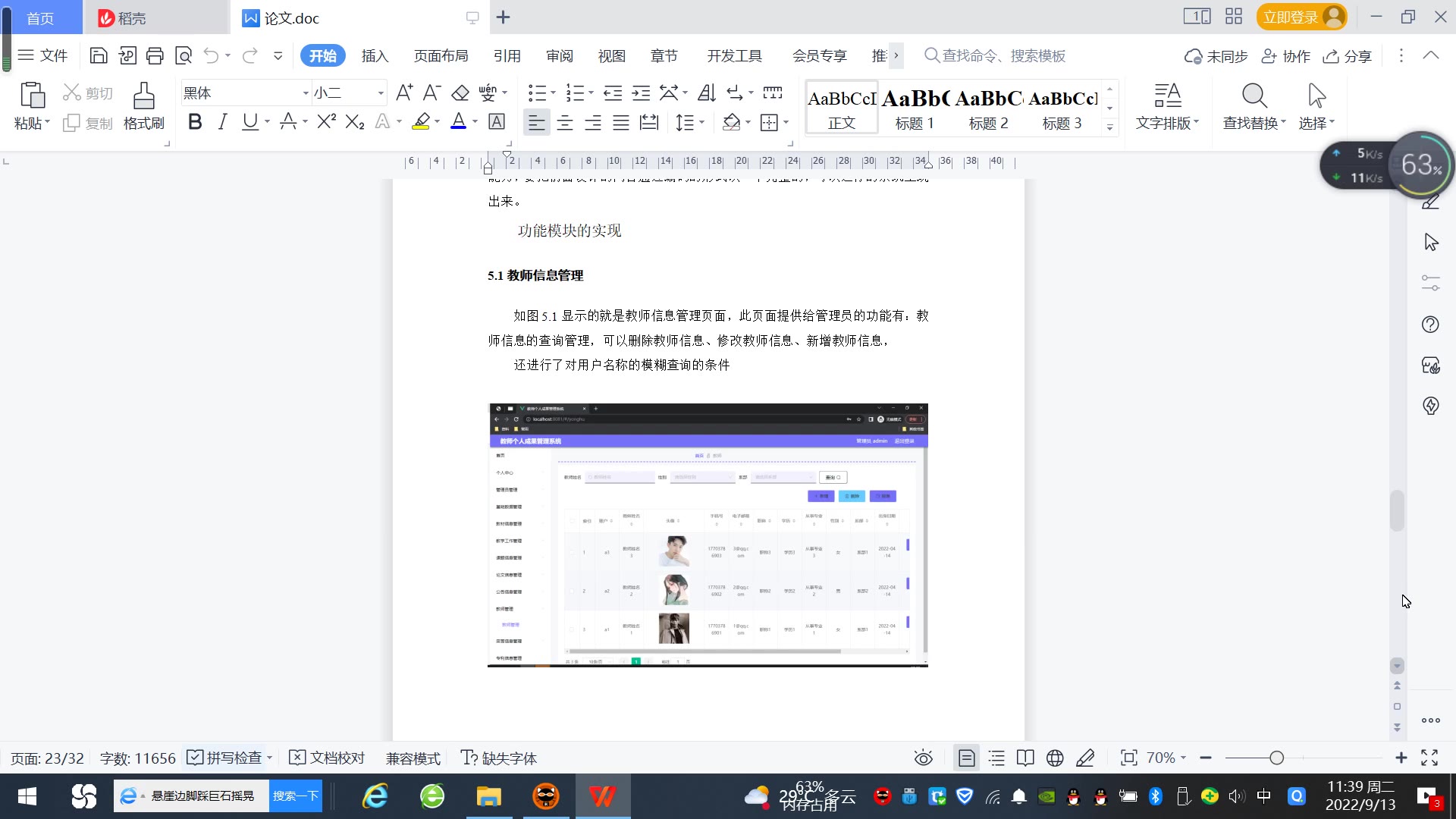Click the embedded screenshot image in document
1456x819 pixels.
click(x=708, y=535)
